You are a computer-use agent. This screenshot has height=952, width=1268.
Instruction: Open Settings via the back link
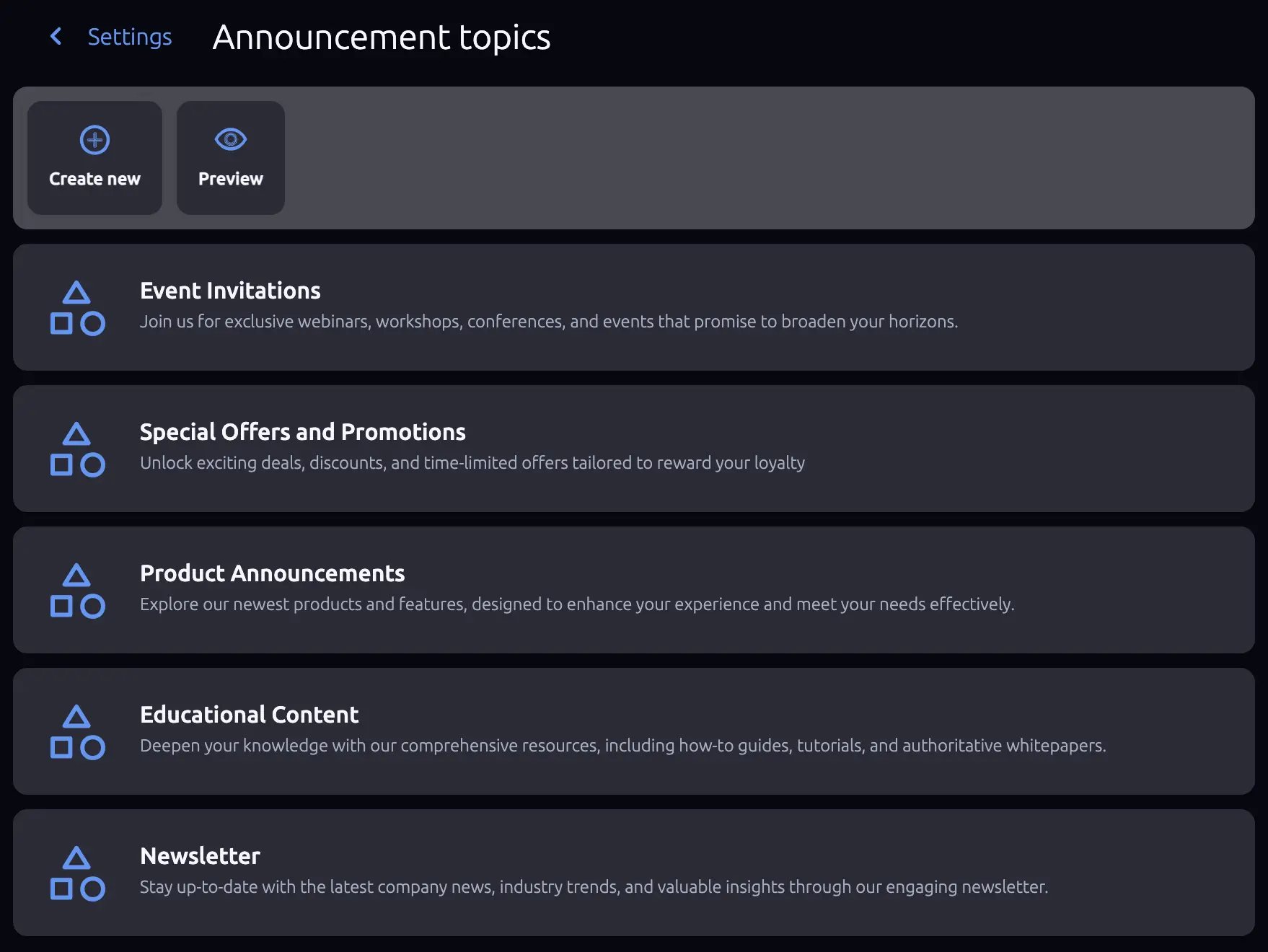[130, 37]
